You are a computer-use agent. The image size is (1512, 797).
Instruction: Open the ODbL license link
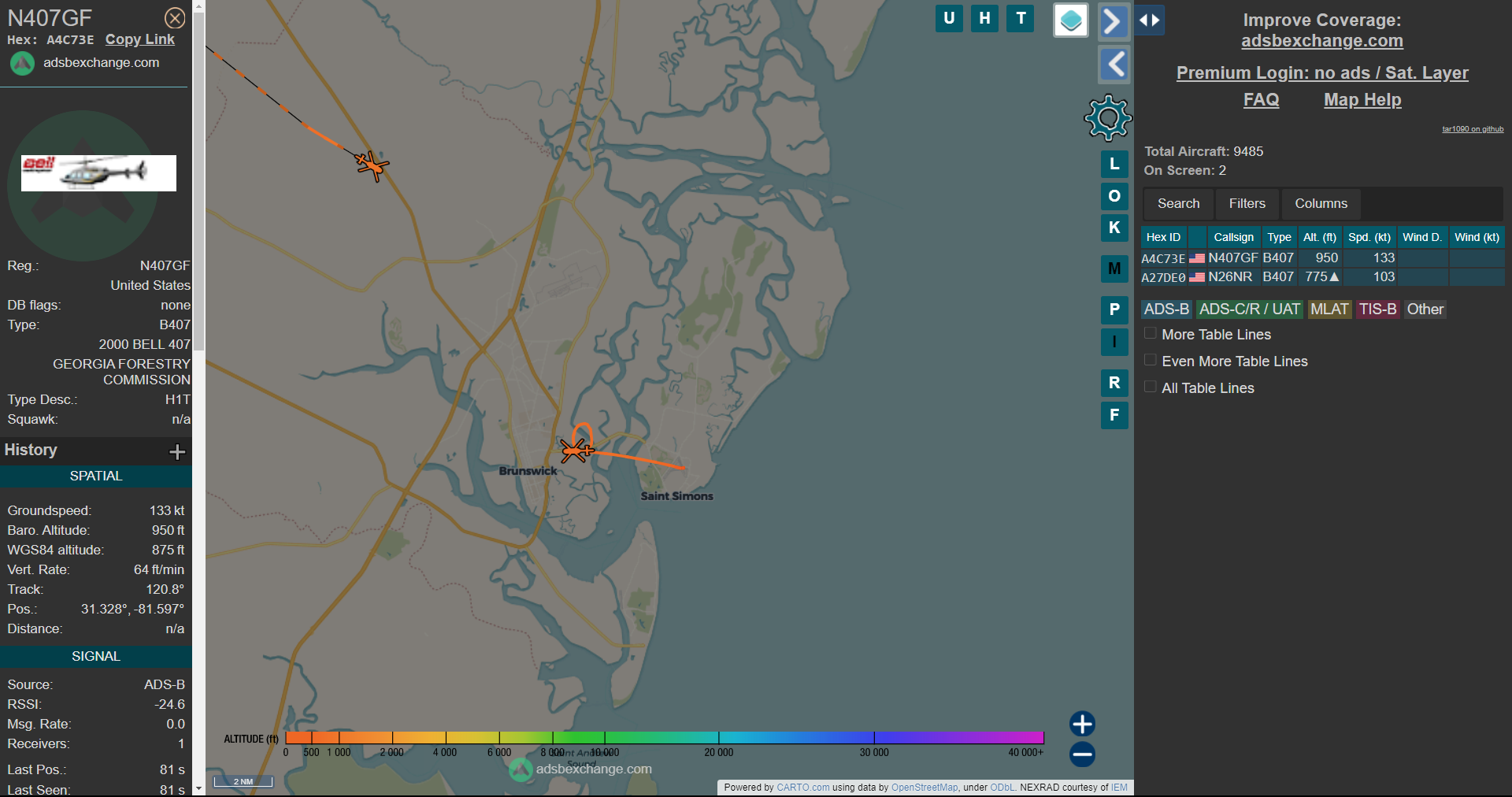pos(1002,788)
